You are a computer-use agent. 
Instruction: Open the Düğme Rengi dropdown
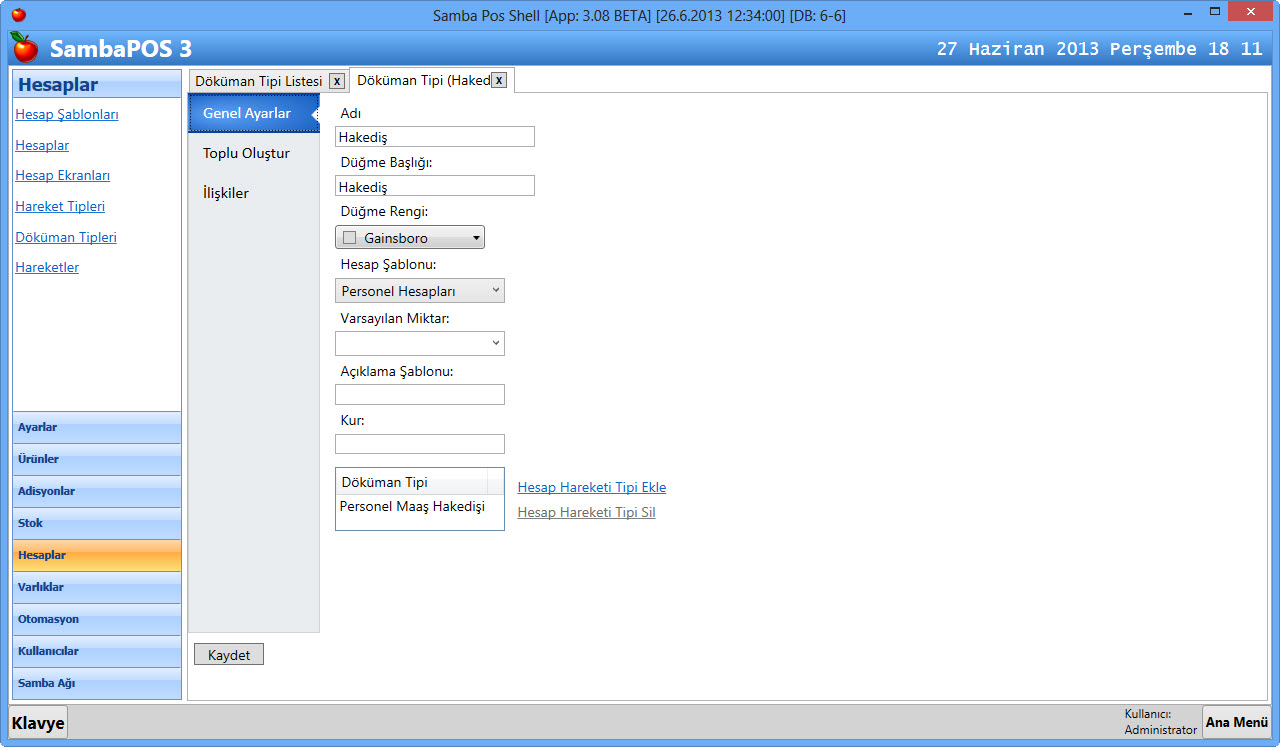(476, 238)
